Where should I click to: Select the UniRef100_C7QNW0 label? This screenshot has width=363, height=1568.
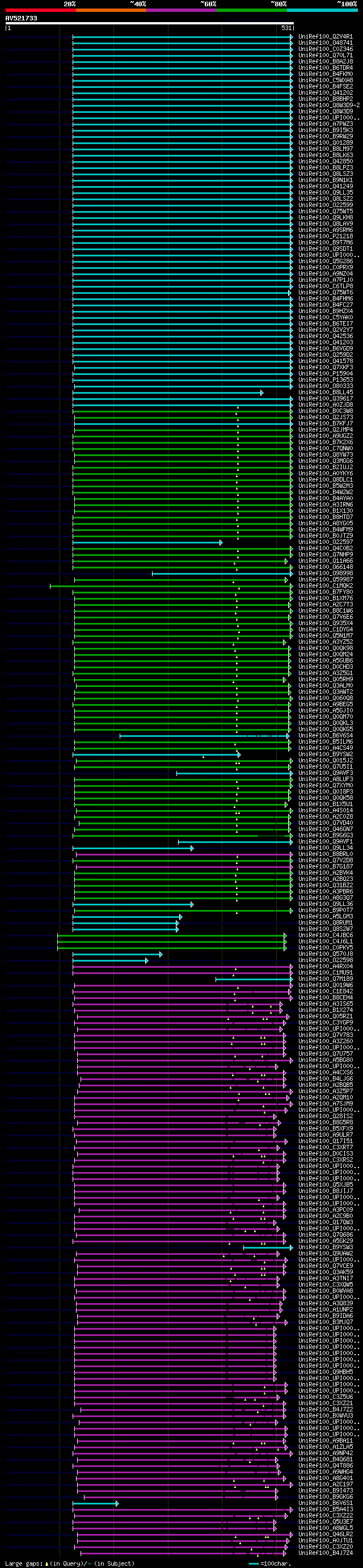point(325,448)
